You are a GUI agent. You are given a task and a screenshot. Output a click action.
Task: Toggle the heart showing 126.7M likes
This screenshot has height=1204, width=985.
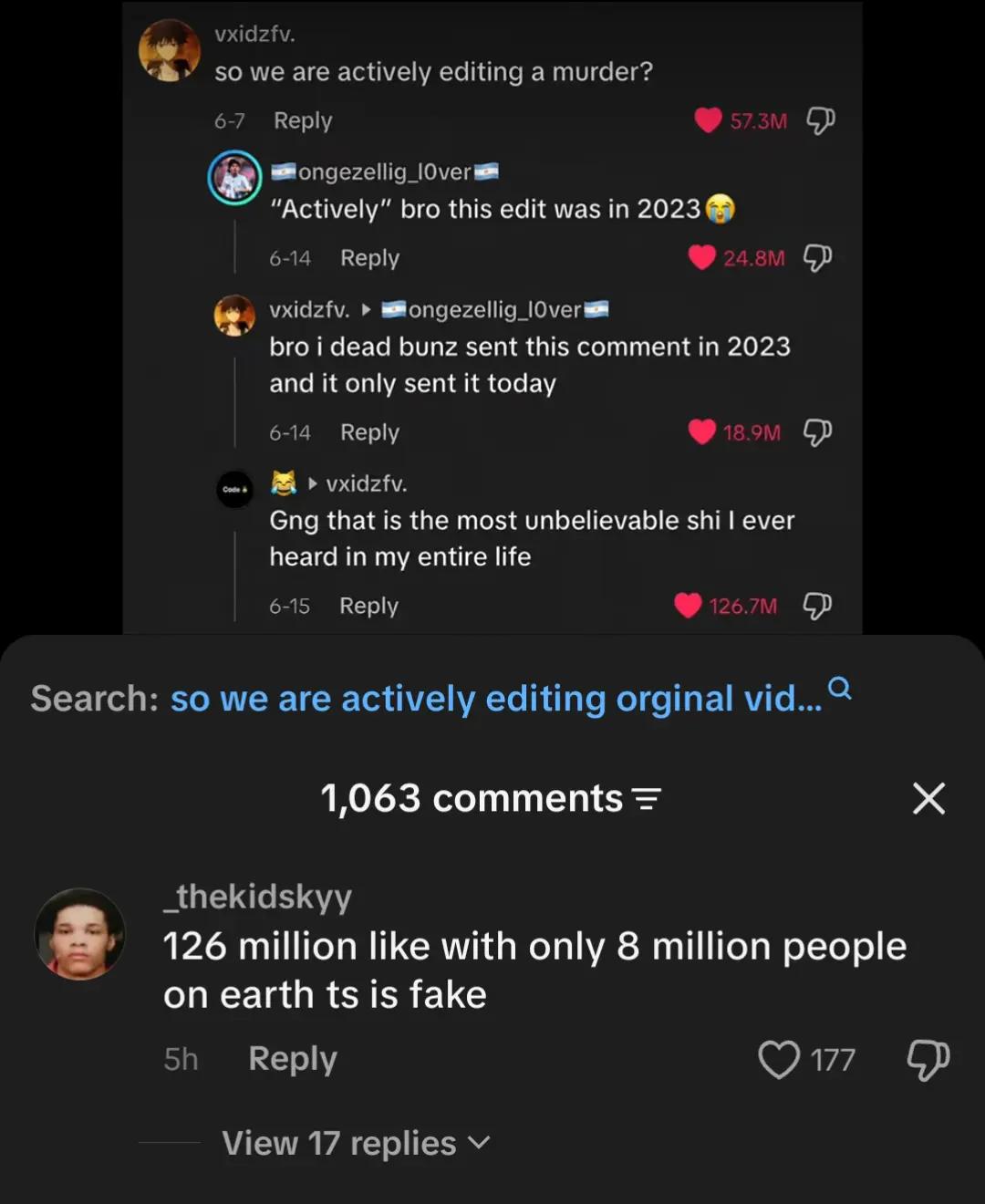click(688, 606)
